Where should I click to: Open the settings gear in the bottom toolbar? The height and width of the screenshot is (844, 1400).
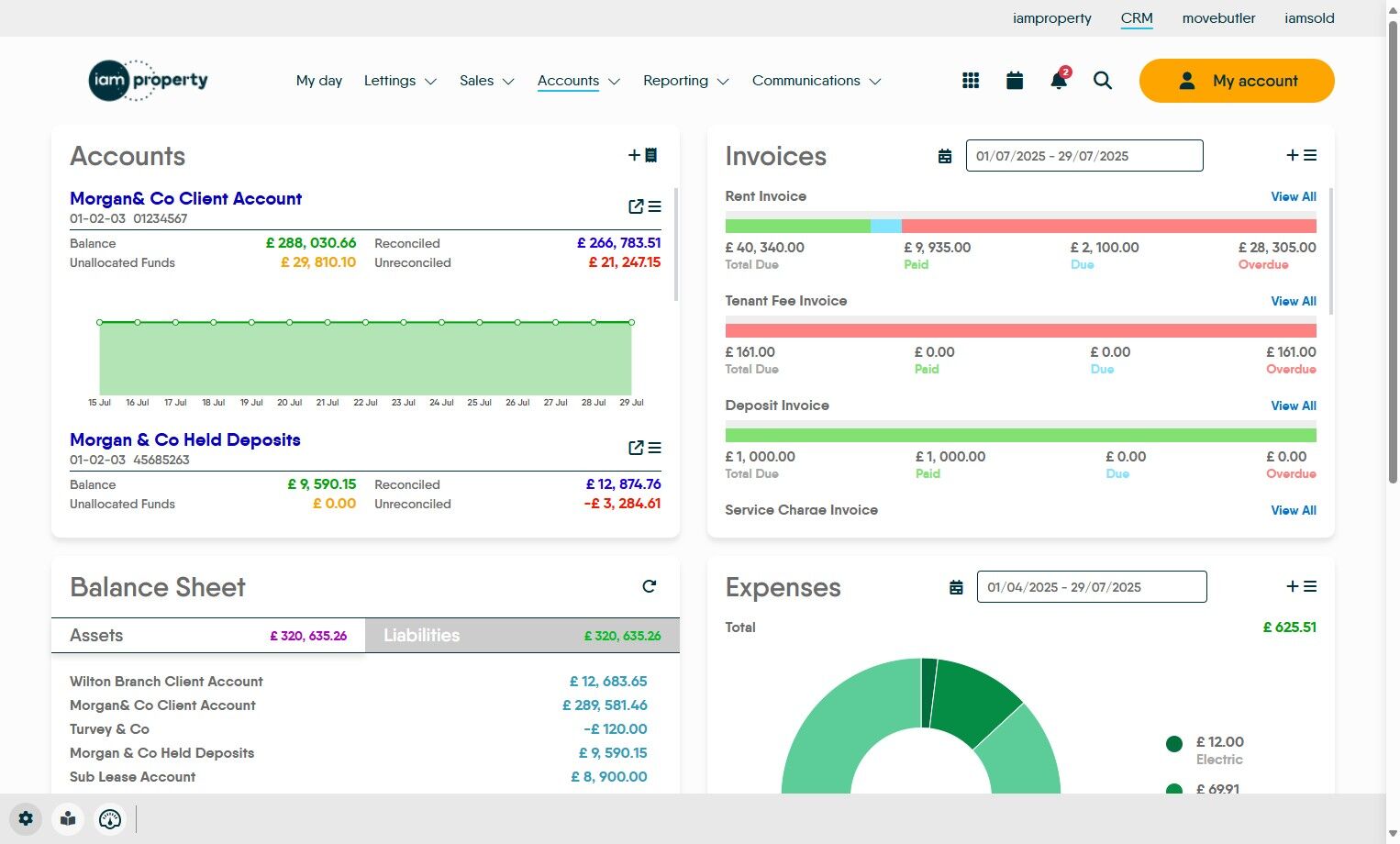(26, 818)
